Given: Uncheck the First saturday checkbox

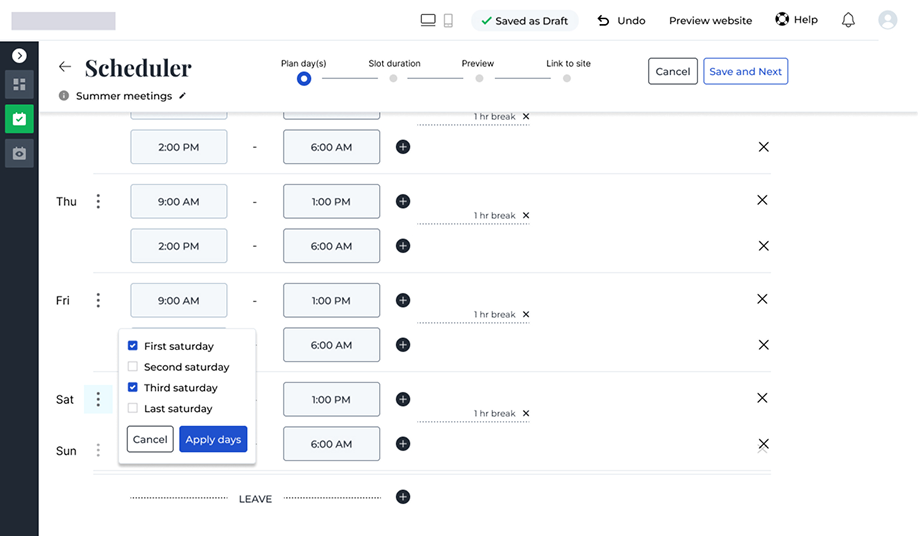Looking at the screenshot, I should point(133,346).
